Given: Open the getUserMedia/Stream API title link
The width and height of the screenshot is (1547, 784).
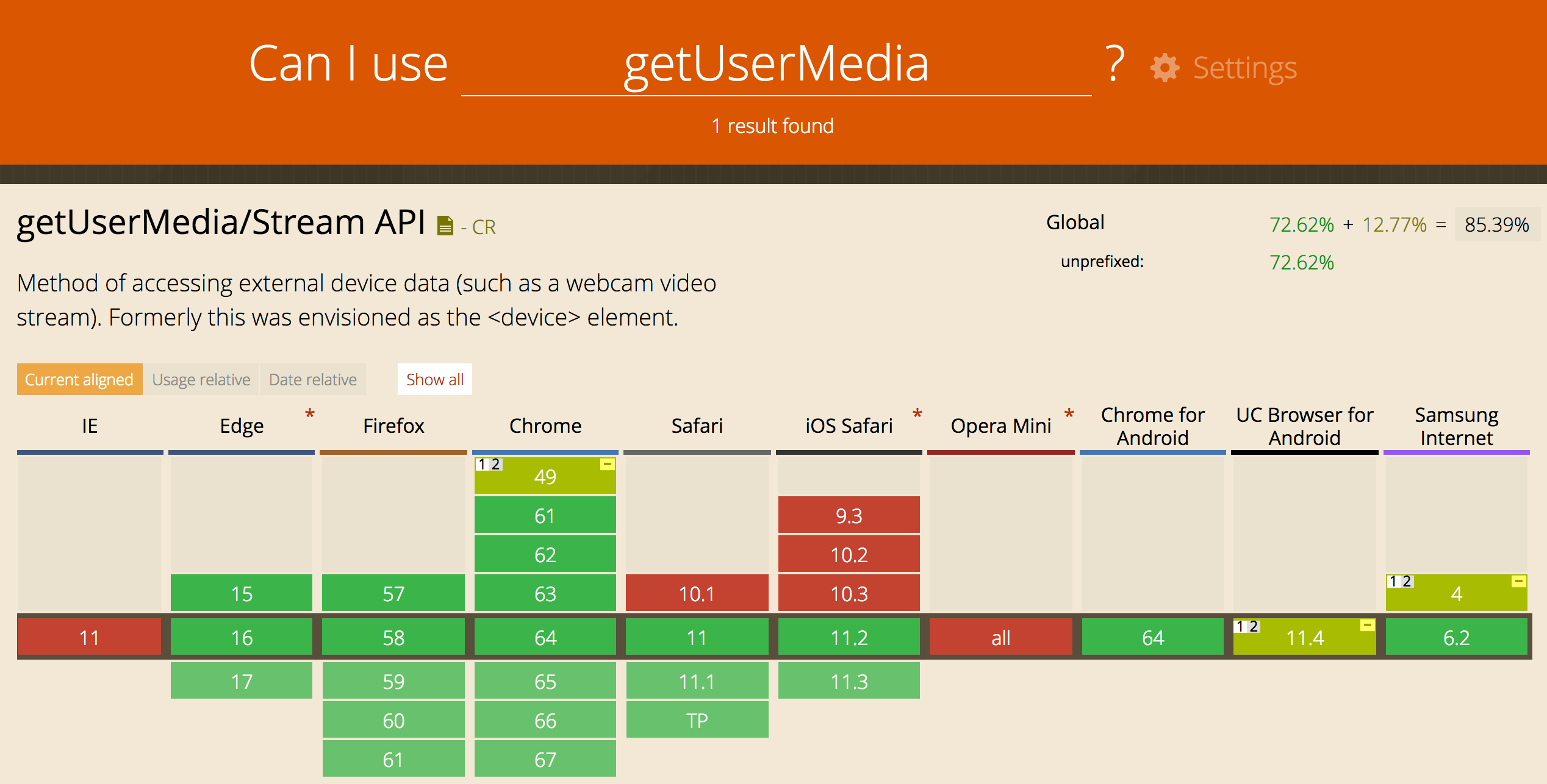Looking at the screenshot, I should pyautogui.click(x=221, y=222).
